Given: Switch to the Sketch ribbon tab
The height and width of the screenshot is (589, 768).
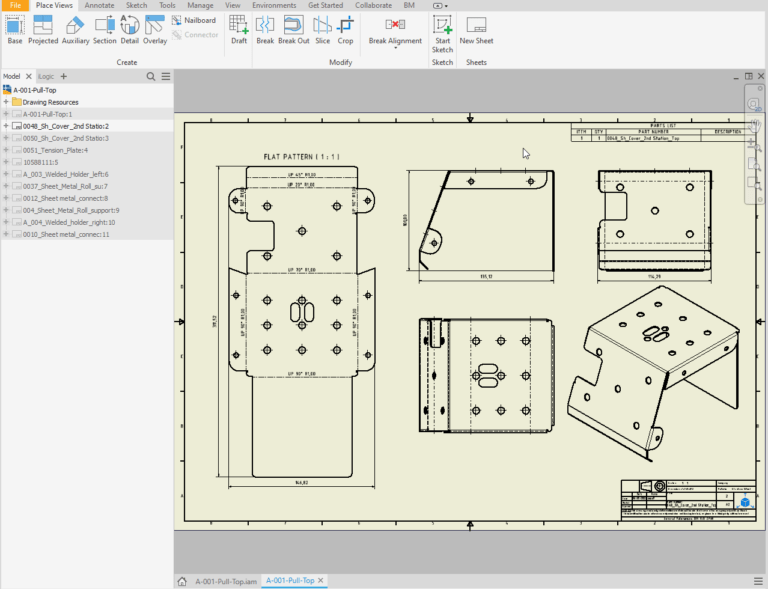Looking at the screenshot, I should (136, 5).
